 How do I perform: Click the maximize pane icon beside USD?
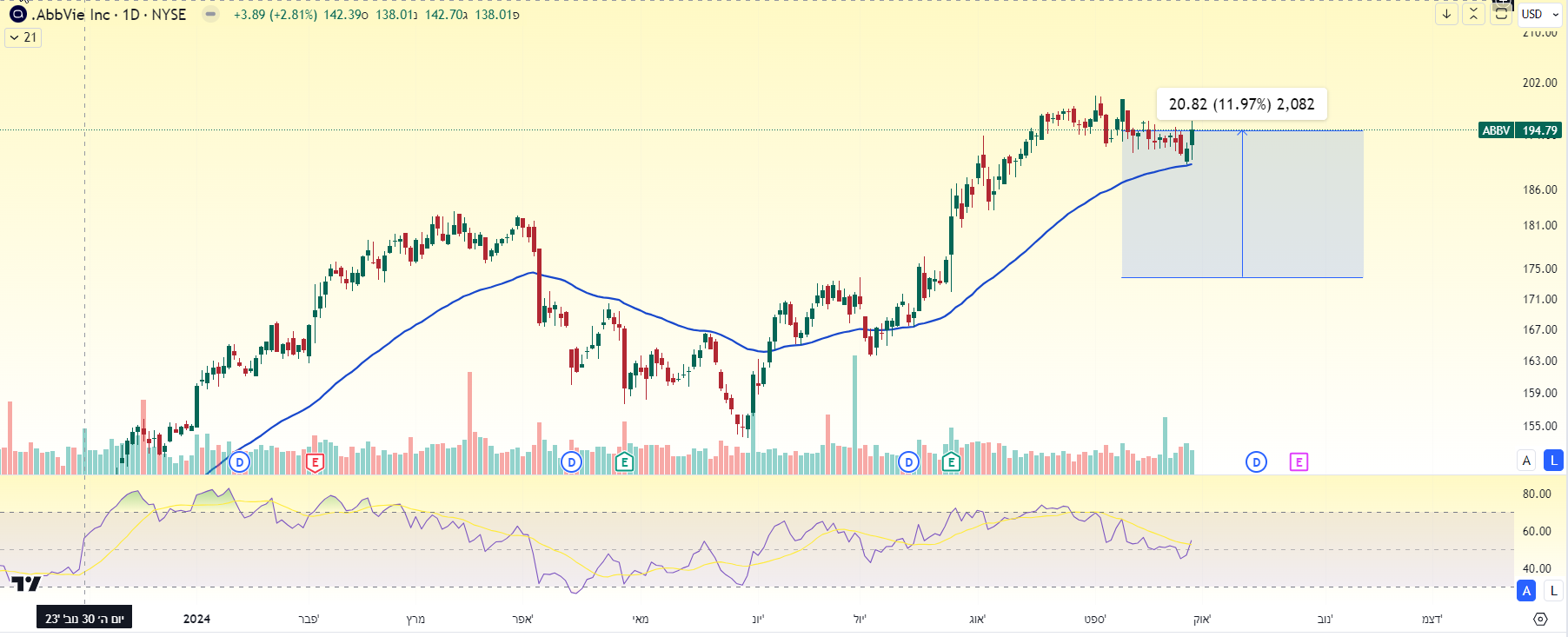(1501, 14)
